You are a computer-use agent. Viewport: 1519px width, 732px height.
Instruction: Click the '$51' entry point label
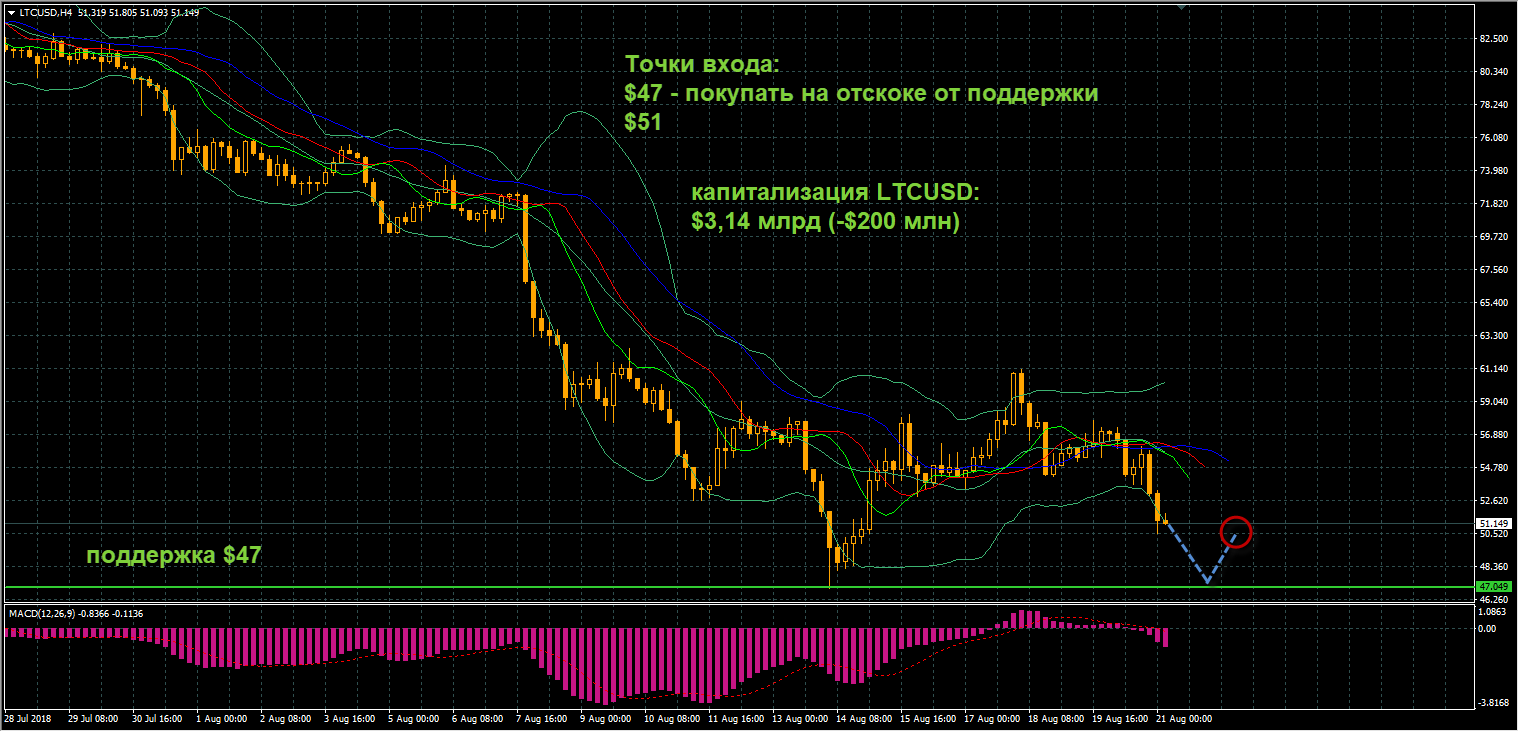(643, 123)
